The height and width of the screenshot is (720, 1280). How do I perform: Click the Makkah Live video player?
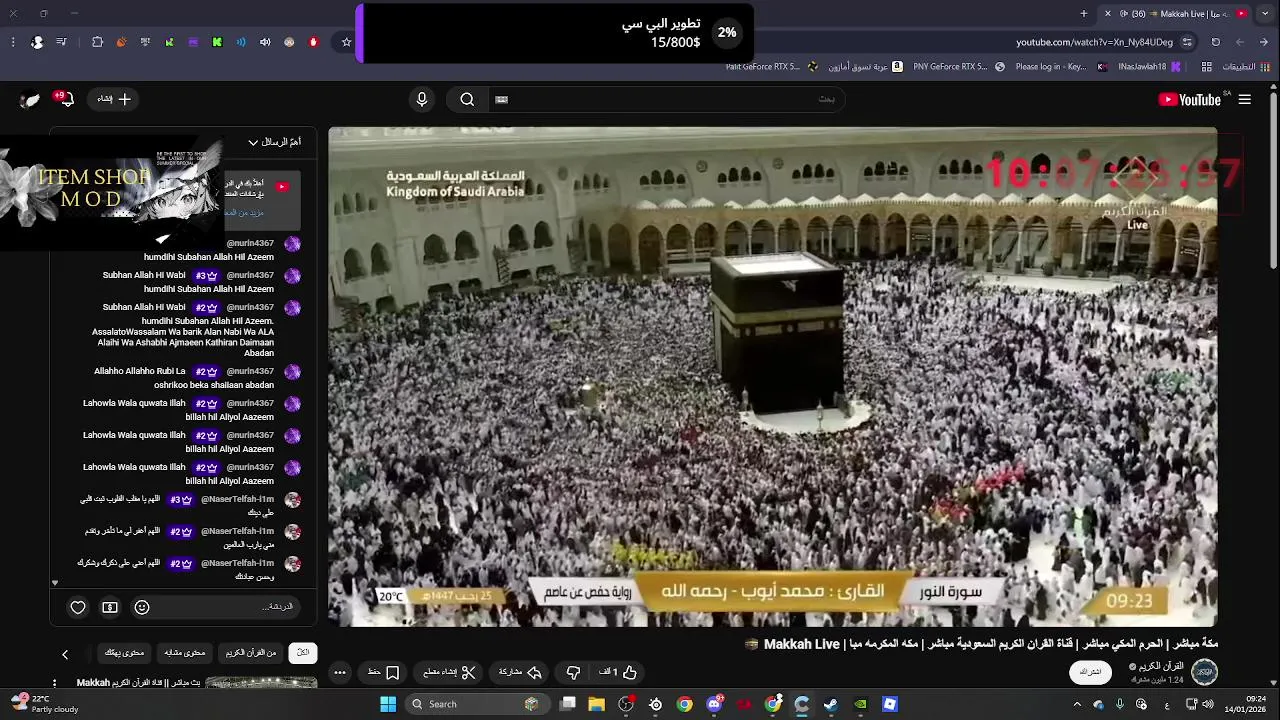point(773,377)
